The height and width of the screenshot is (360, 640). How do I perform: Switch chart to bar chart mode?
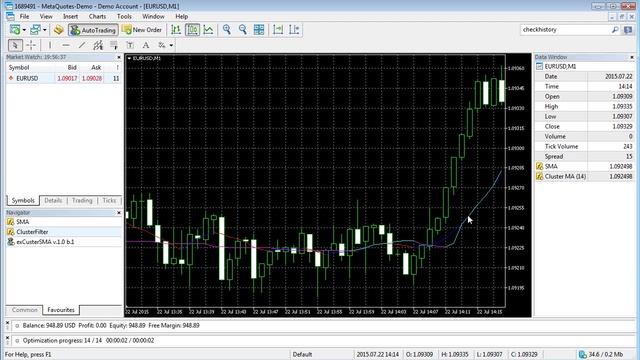coord(176,29)
